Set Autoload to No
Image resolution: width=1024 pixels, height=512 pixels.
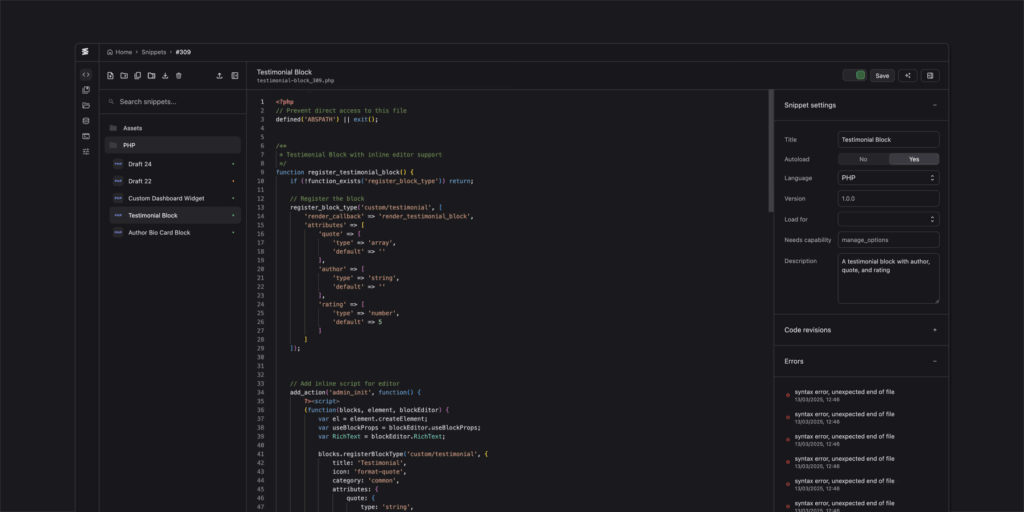(863, 159)
